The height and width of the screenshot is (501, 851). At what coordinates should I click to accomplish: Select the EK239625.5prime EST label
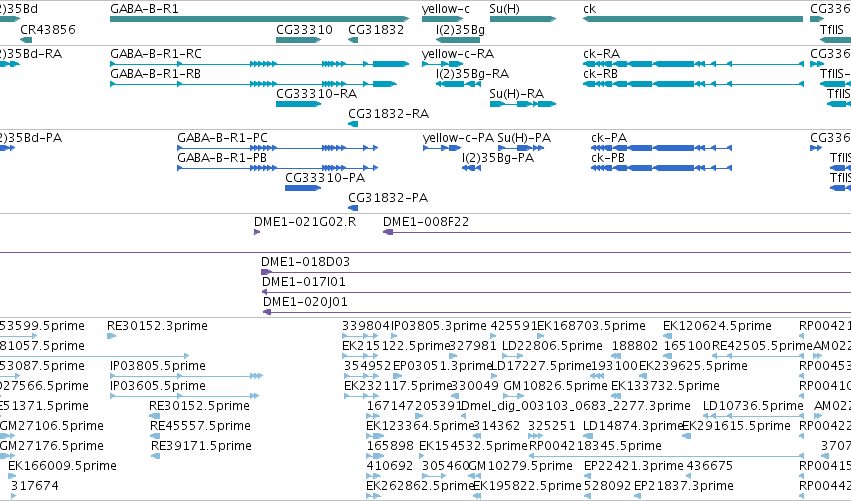pos(693,366)
